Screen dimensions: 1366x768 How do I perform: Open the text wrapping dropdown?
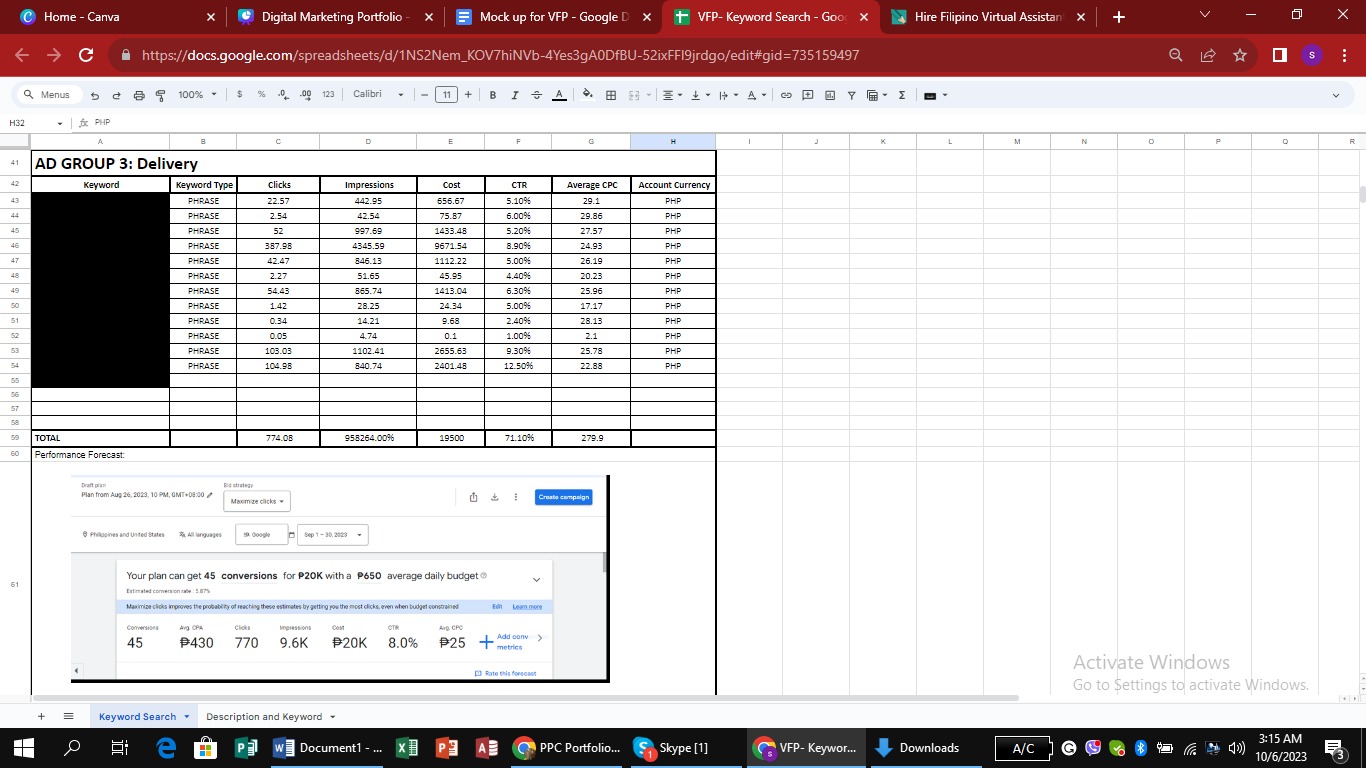click(x=727, y=95)
